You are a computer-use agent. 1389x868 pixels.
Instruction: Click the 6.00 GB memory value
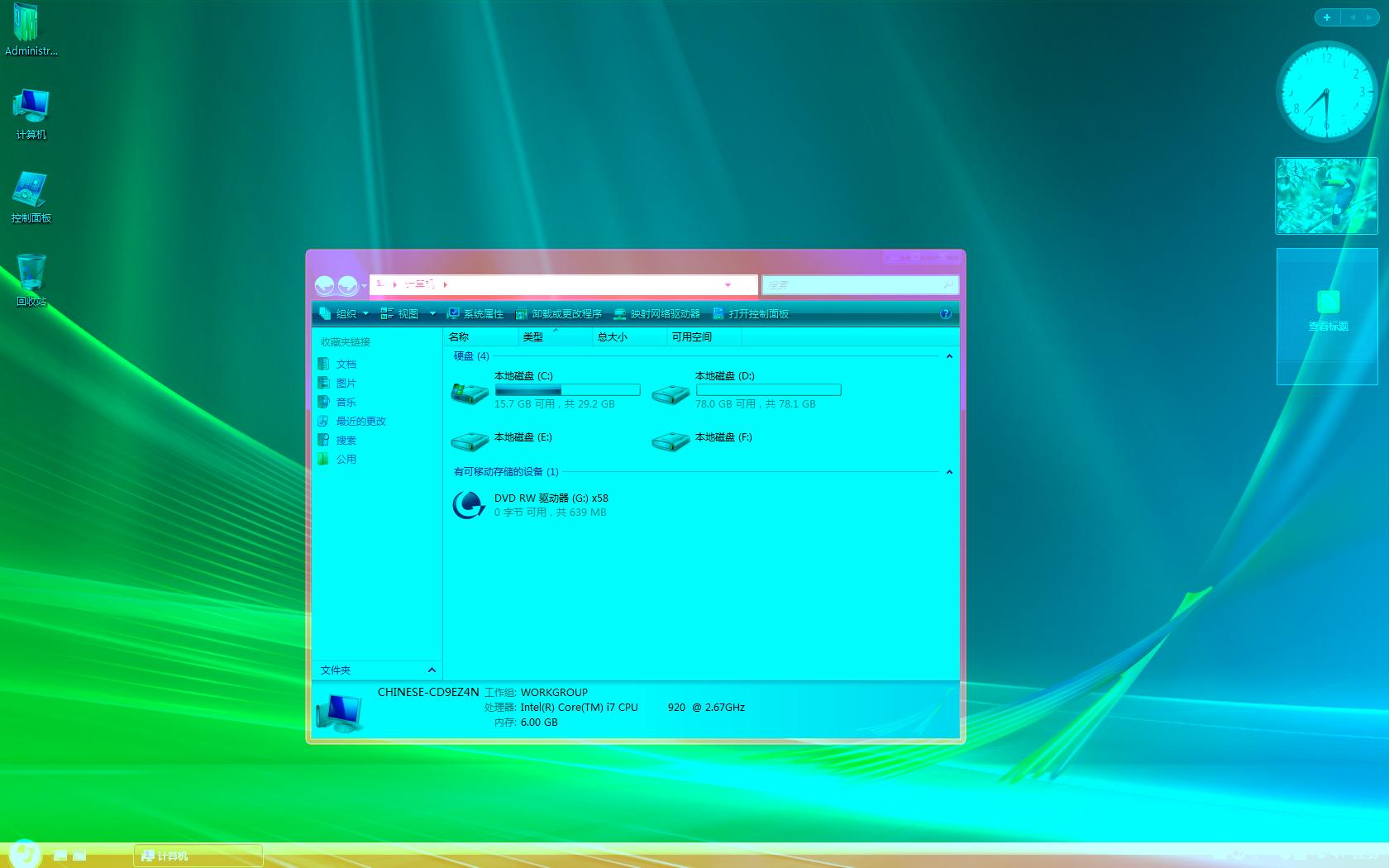tap(539, 722)
